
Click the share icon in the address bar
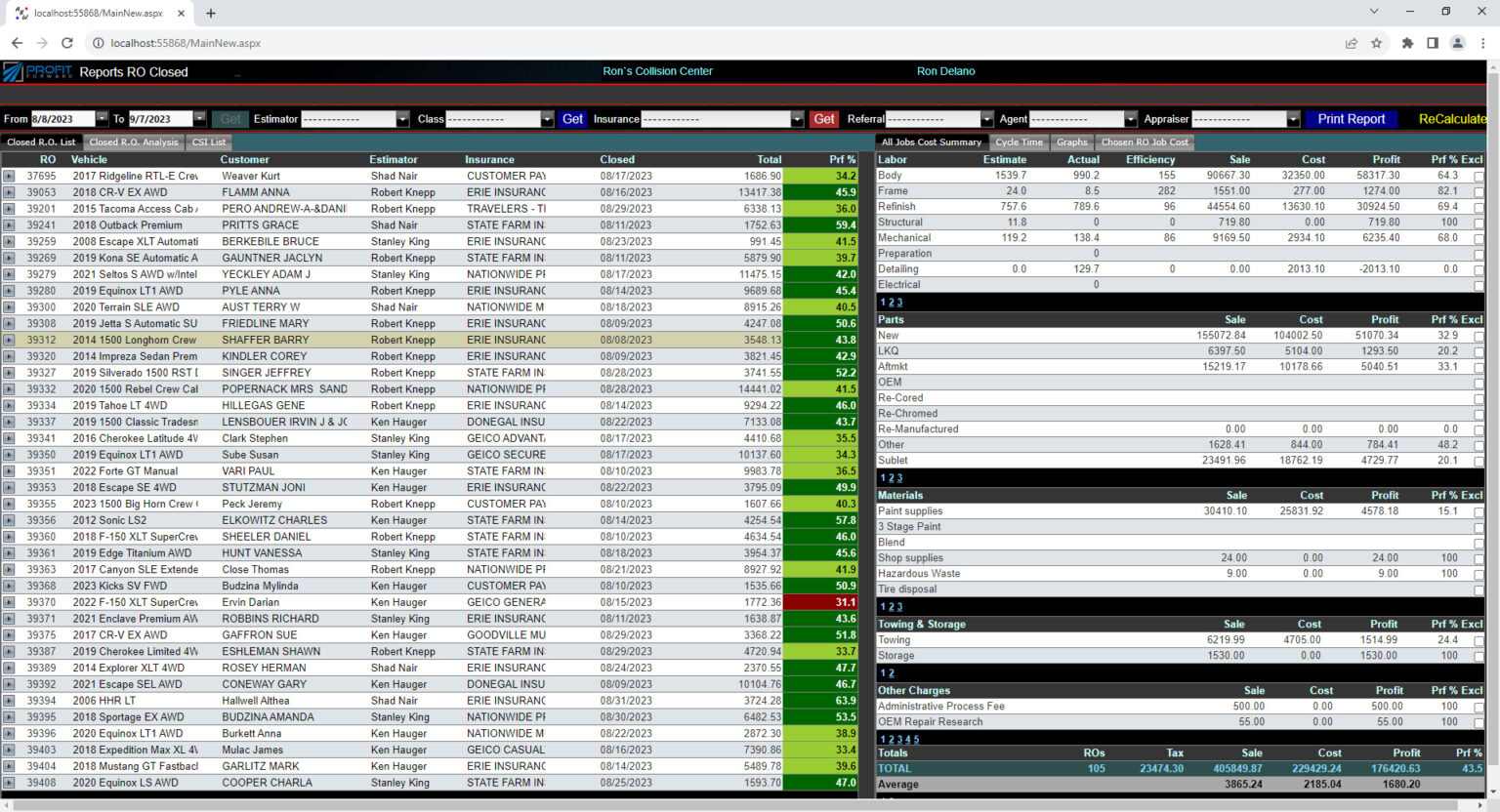[x=1351, y=43]
